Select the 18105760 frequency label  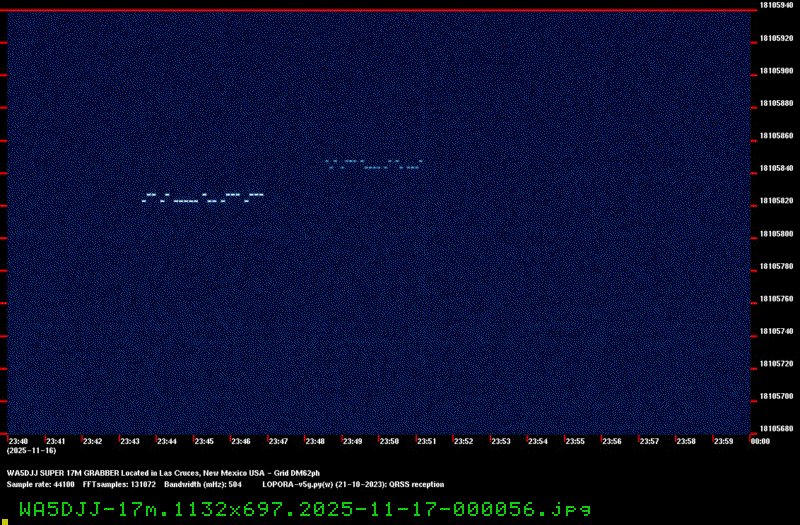click(777, 299)
